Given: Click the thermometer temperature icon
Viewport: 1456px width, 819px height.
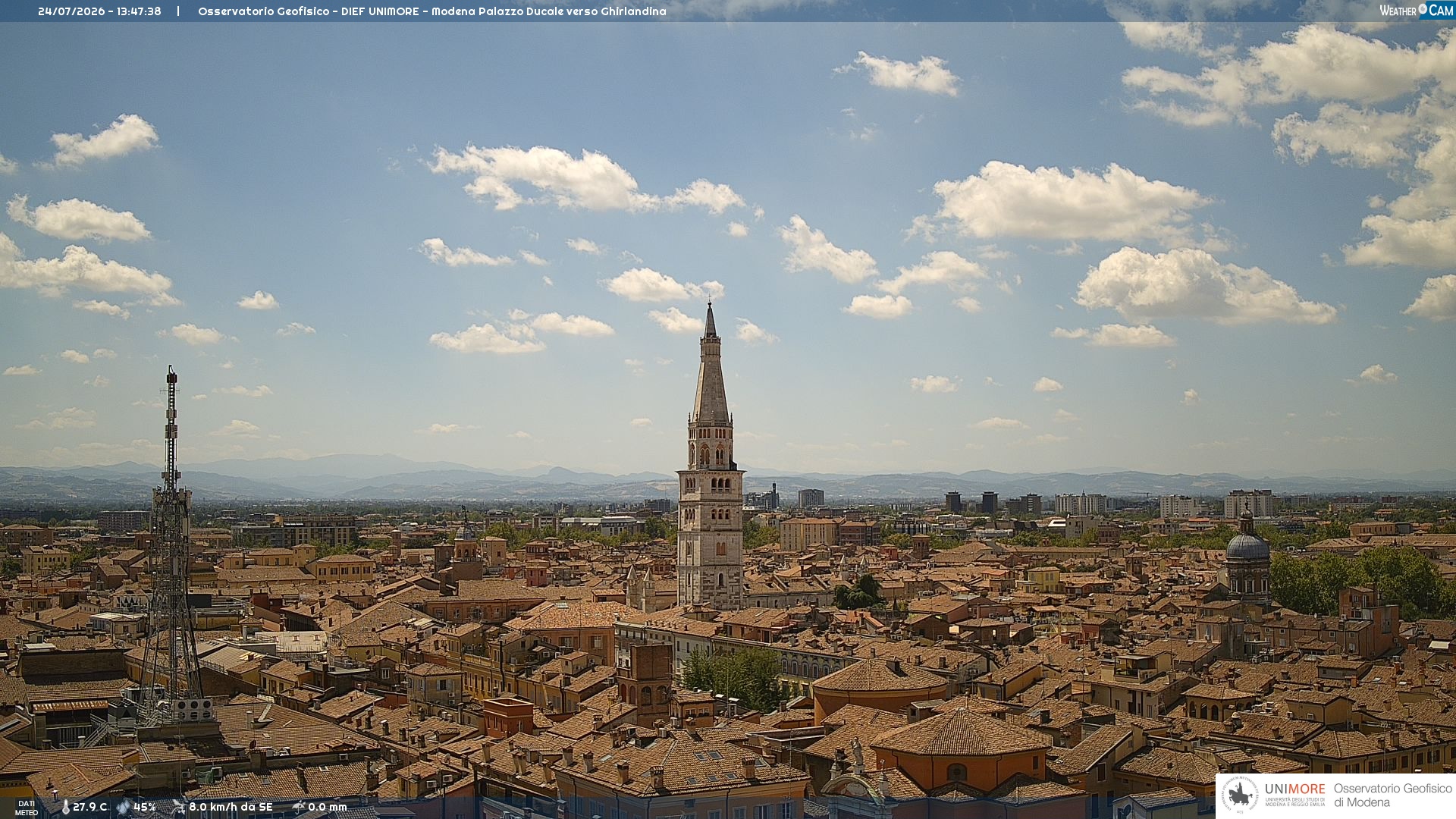Looking at the screenshot, I should pos(65,808).
